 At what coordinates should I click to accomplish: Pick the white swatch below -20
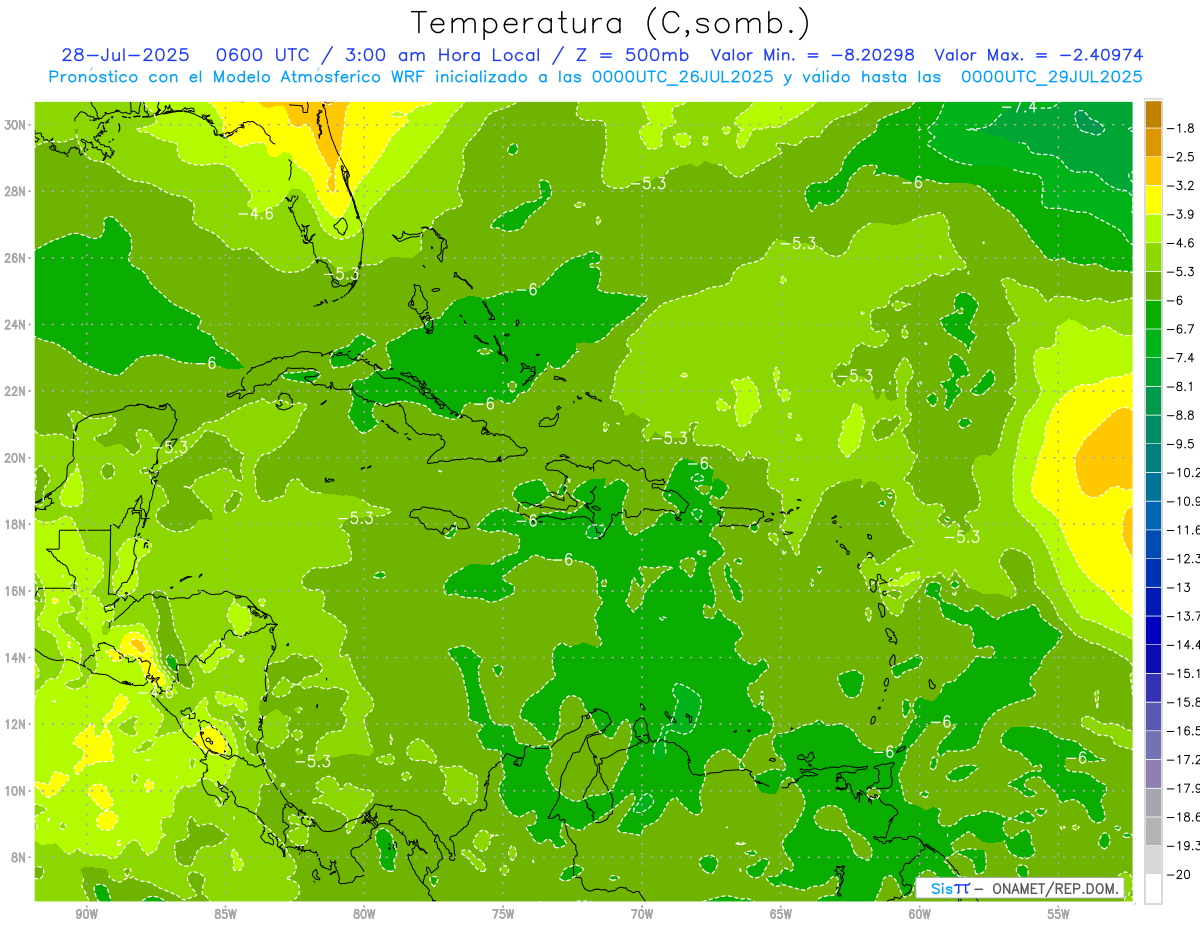click(x=1153, y=889)
